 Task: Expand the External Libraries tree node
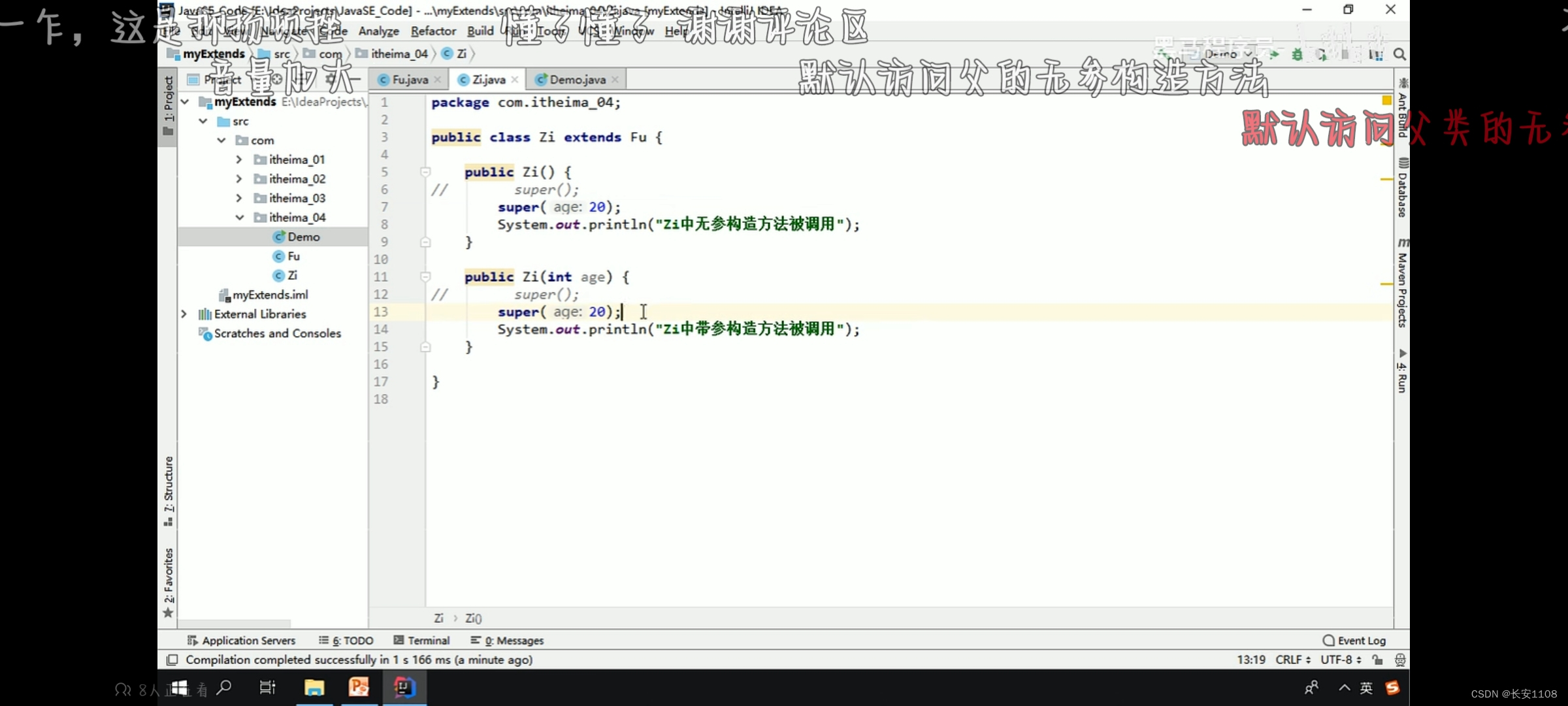click(184, 314)
